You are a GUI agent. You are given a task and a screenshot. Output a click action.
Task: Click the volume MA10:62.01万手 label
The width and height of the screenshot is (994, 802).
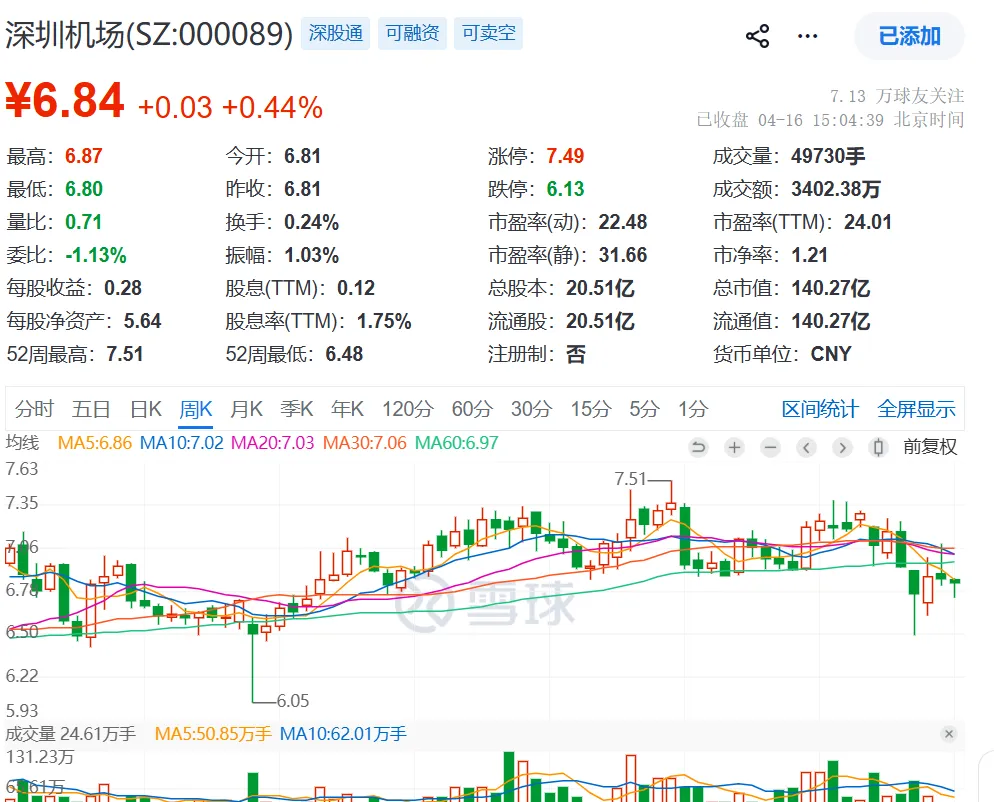click(x=343, y=734)
